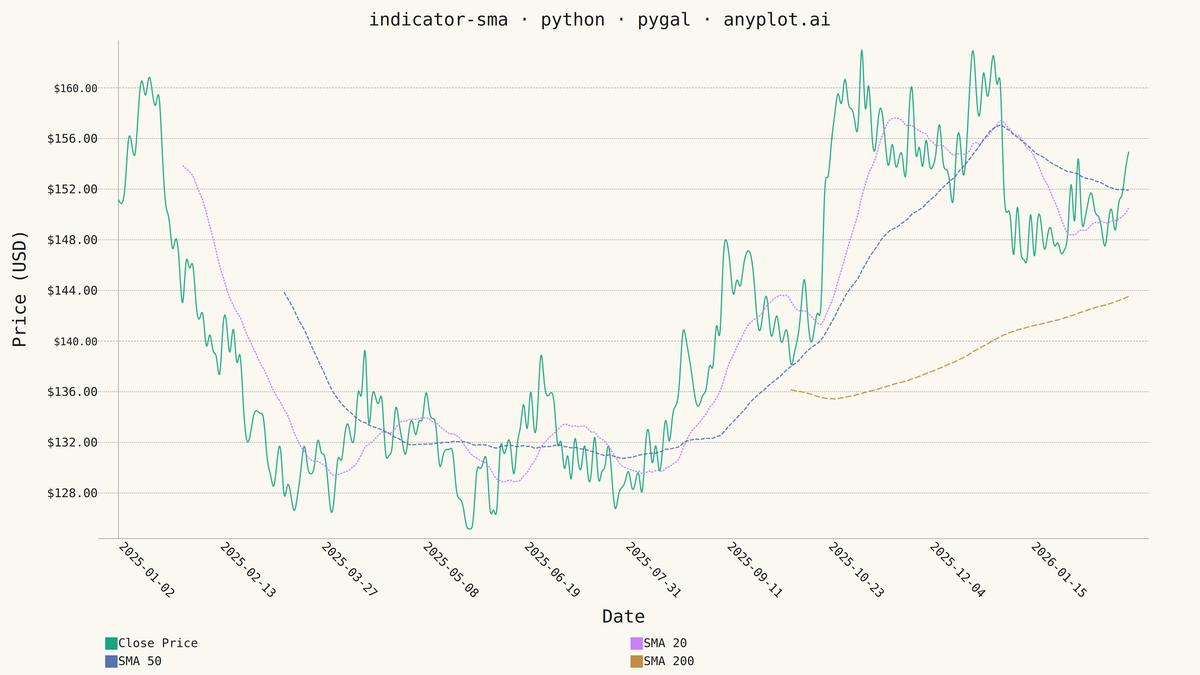Screen dimensions: 1200x675
Task: Click the 2025-09-11 date label
Action: (x=754, y=570)
